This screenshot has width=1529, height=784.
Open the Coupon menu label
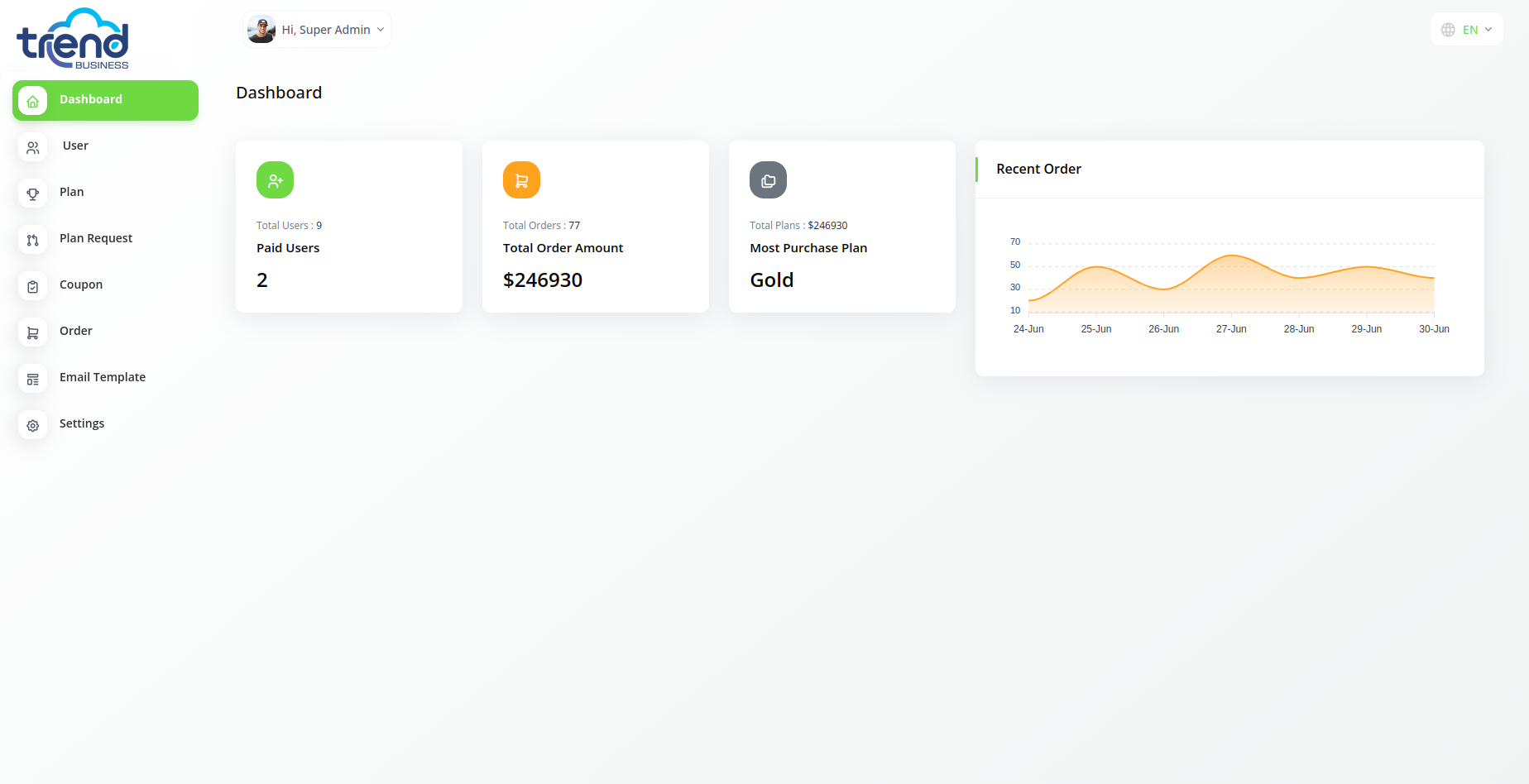pyautogui.click(x=81, y=284)
